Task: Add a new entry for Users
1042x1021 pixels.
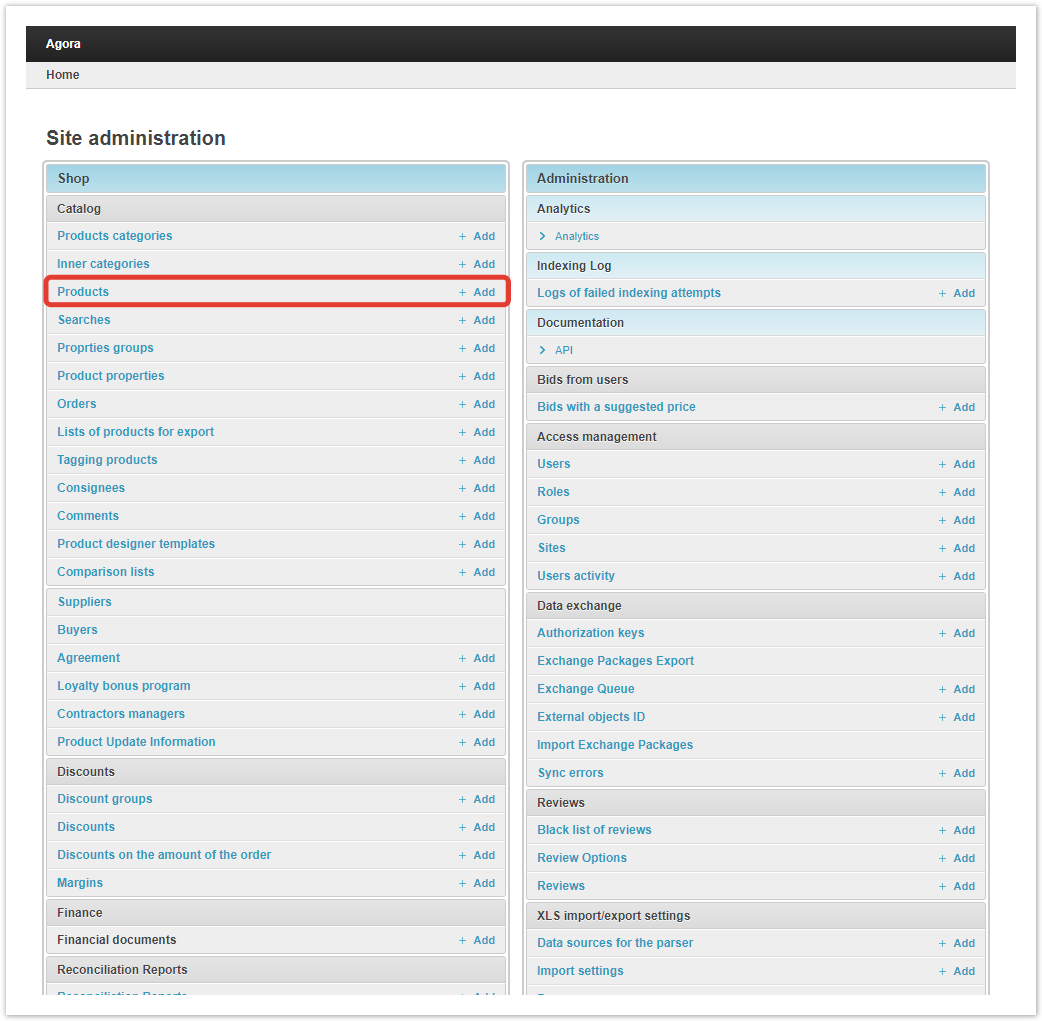Action: click(957, 464)
